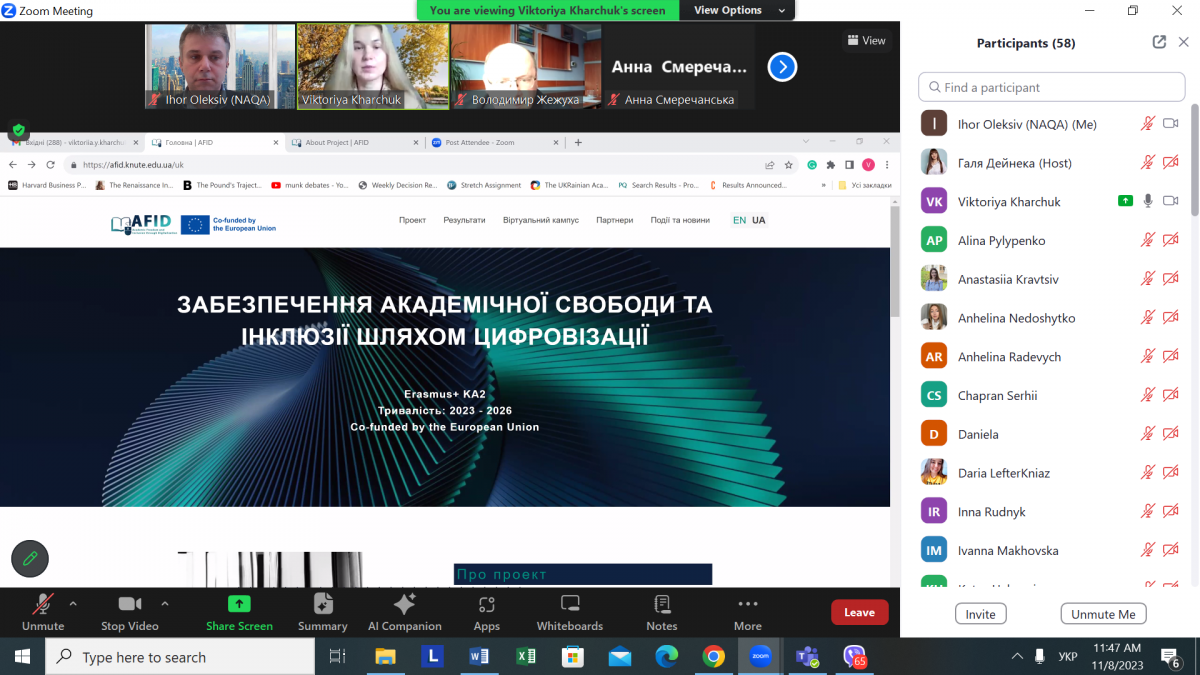This screenshot has height=675, width=1200.
Task: Select the green annotation pencil tool
Action: coord(29,559)
